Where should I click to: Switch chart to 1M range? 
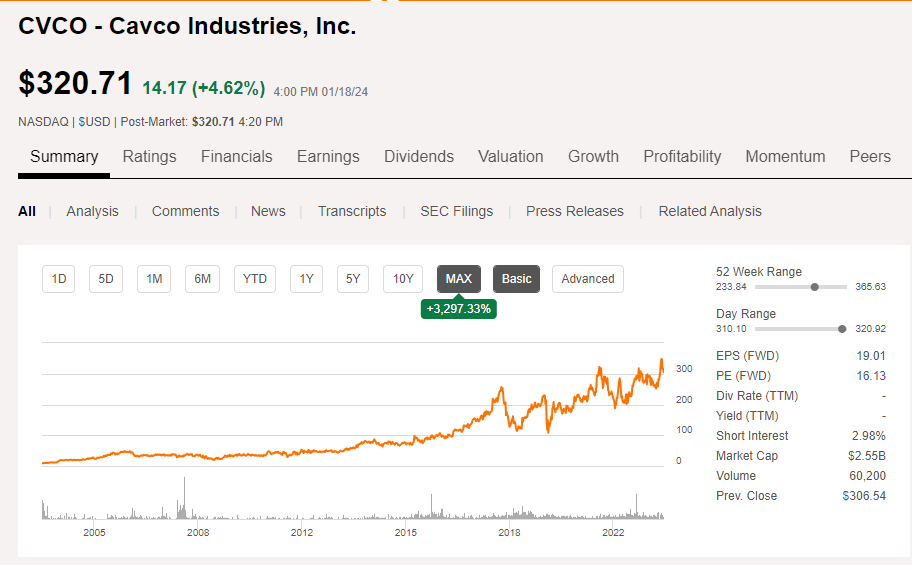point(154,279)
